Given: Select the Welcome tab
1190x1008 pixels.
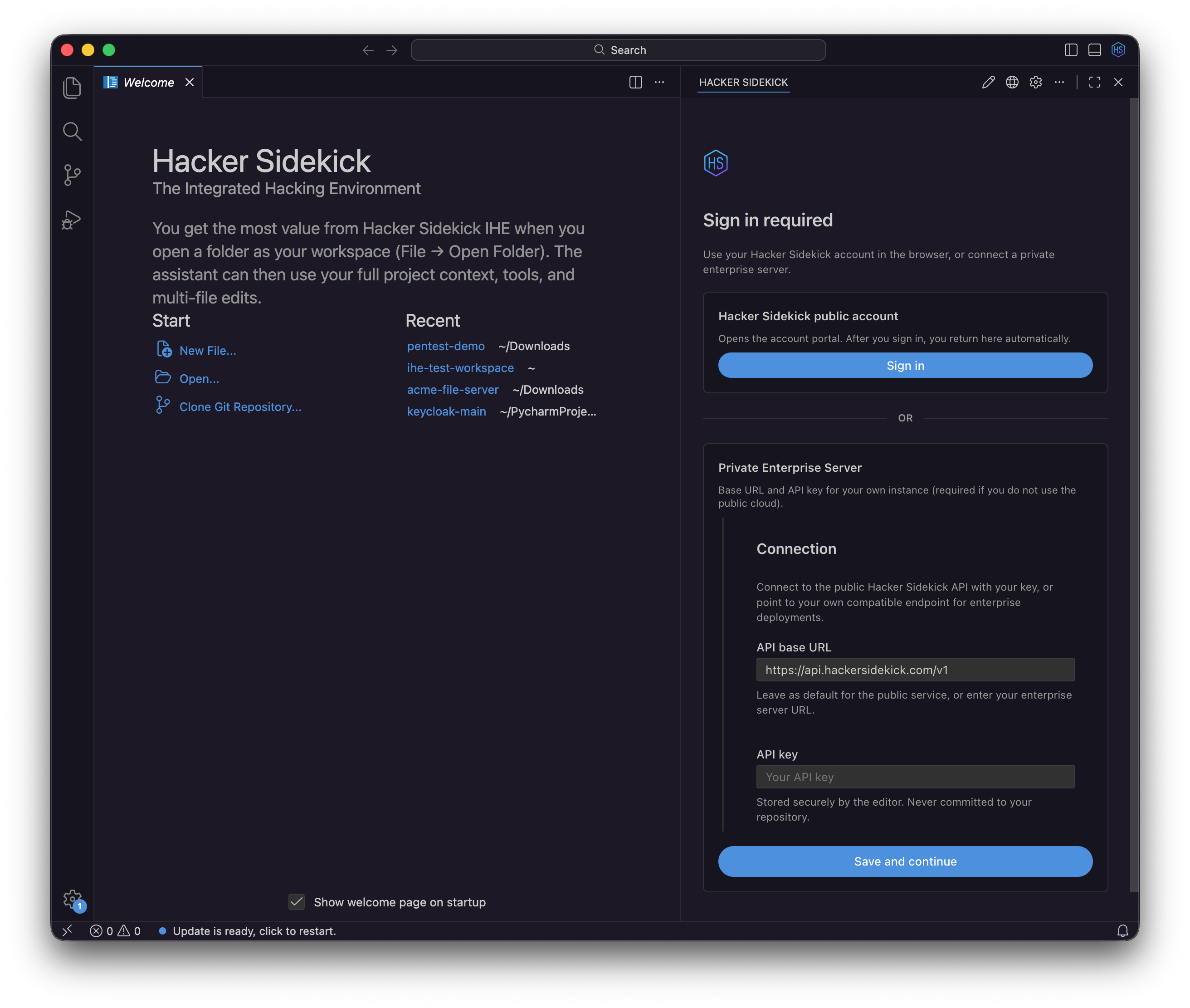Looking at the screenshot, I should click(x=149, y=82).
